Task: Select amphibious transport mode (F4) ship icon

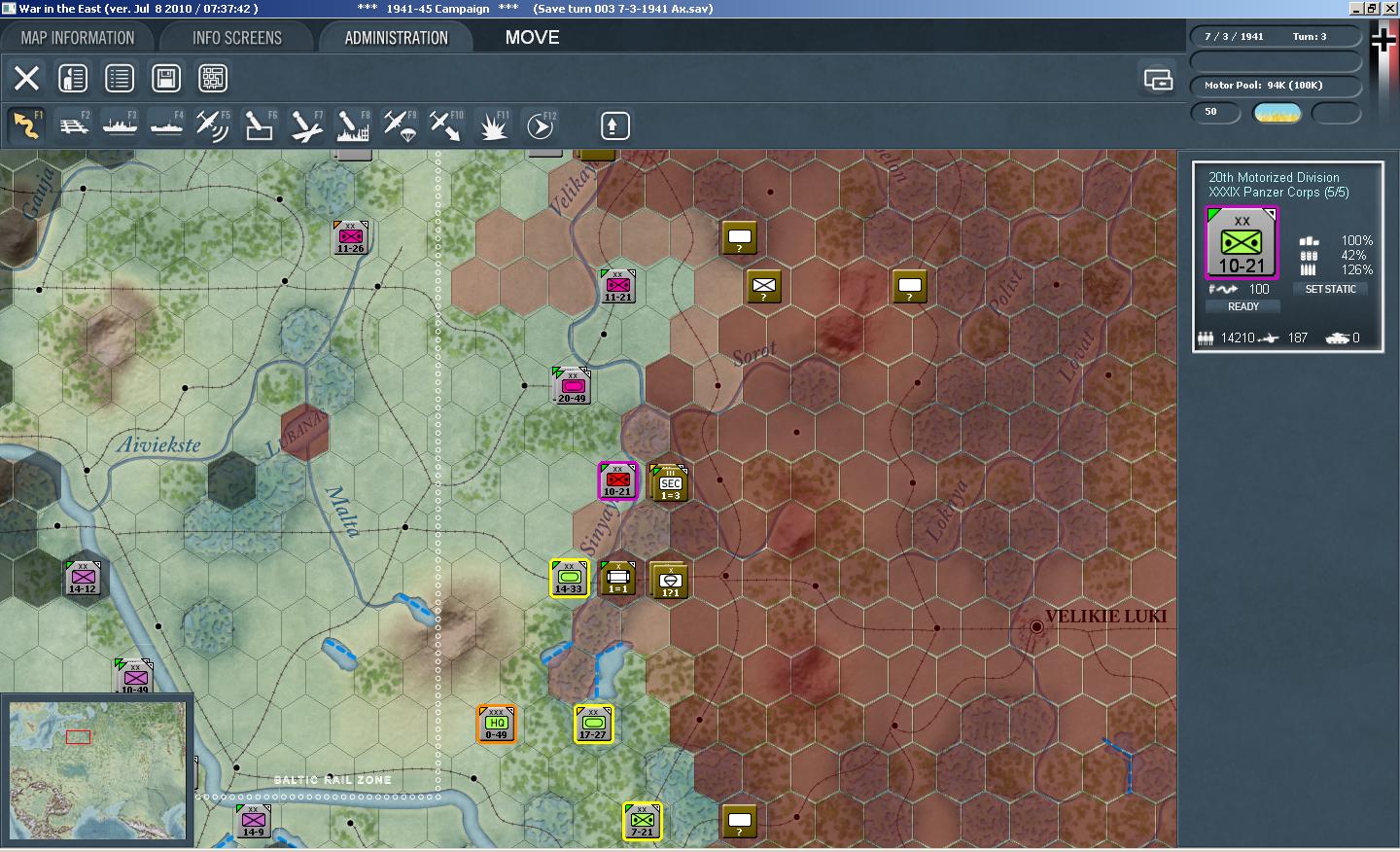Action: 166,125
